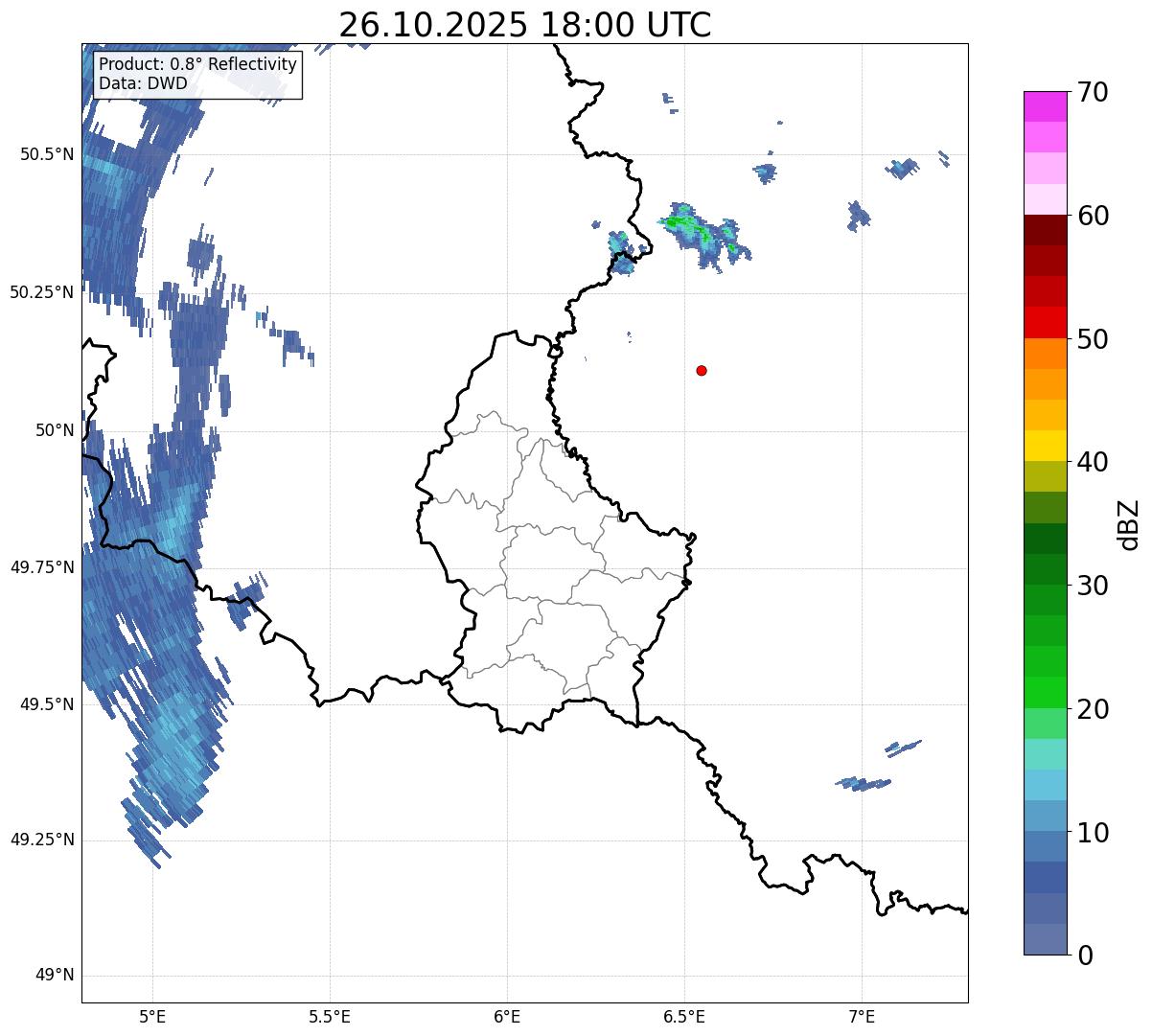Click the magenta swatch at the top of the colorbar, by the 70 label
The image size is (1152, 1036).
click(1046, 106)
